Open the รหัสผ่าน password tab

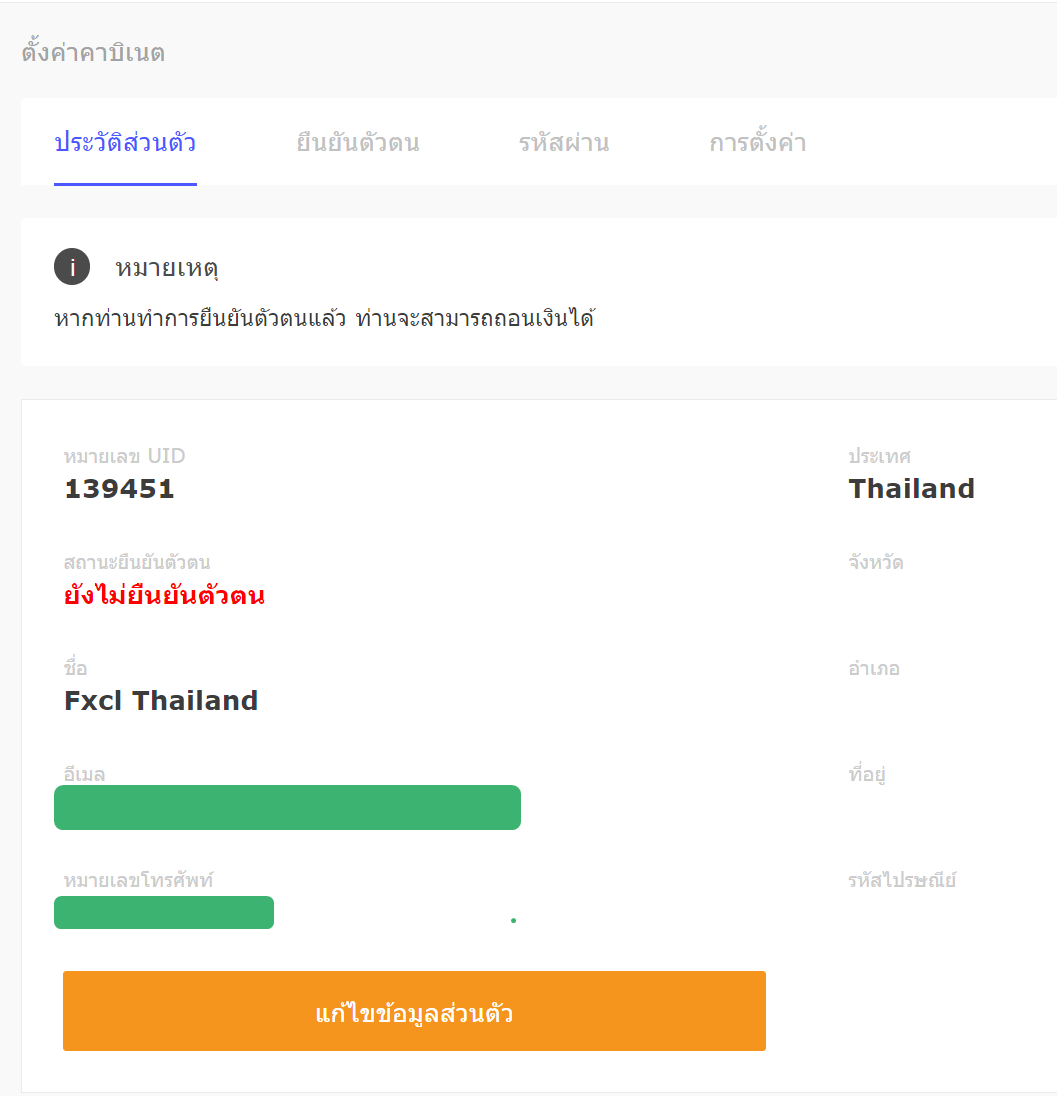(x=563, y=142)
